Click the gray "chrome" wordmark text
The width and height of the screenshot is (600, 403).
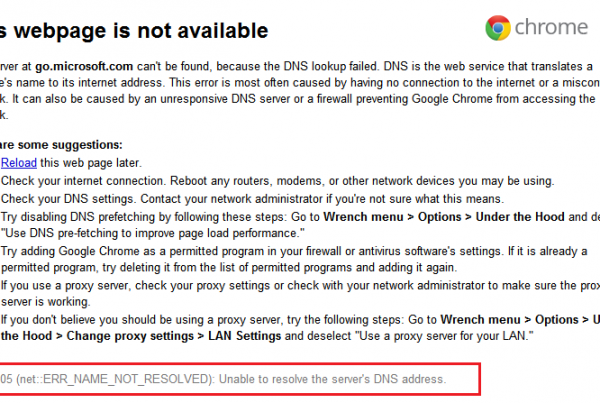551,27
